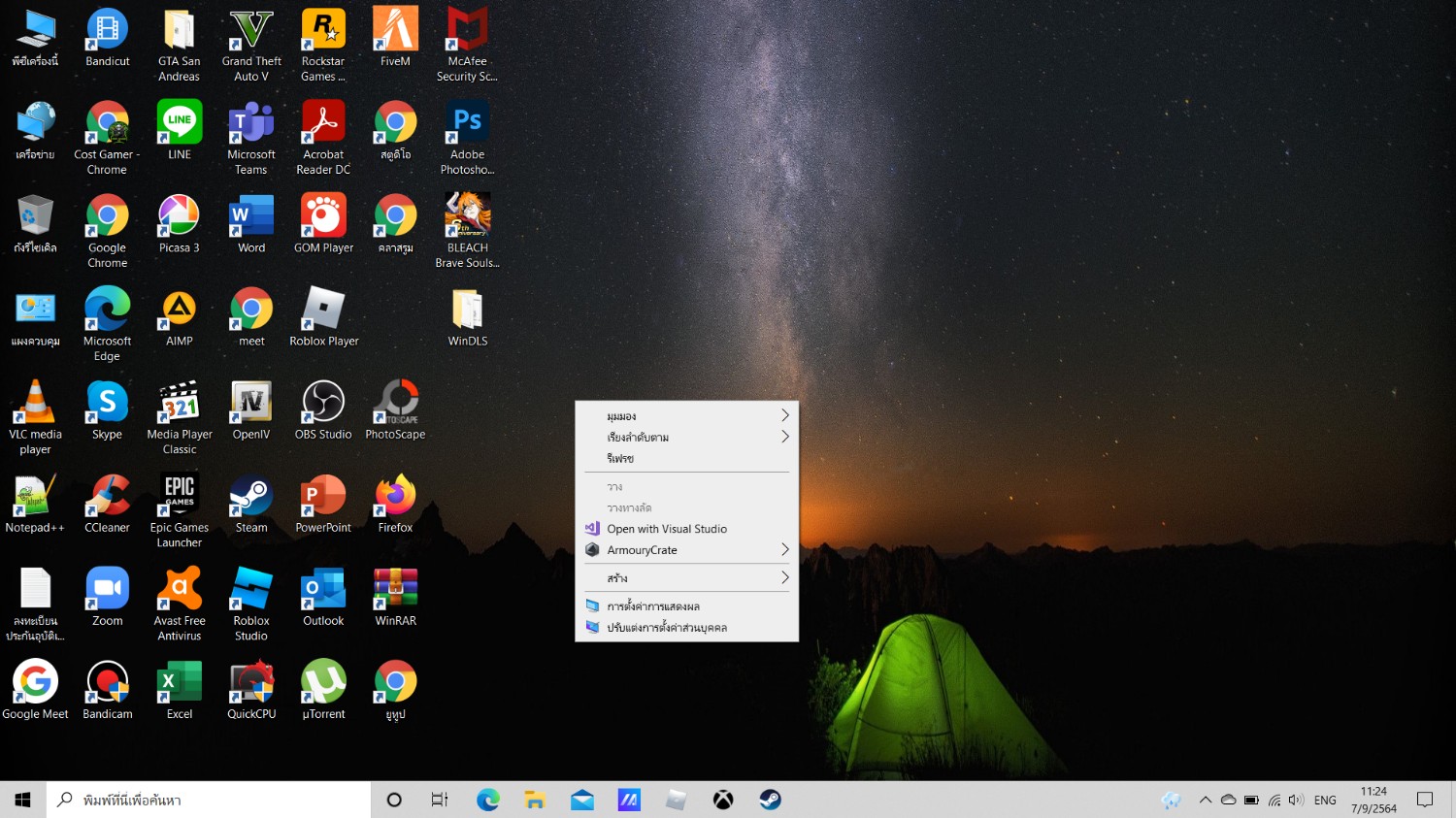Open the Excel desktop shortcut
The image size is (1456, 818).
click(x=180, y=690)
